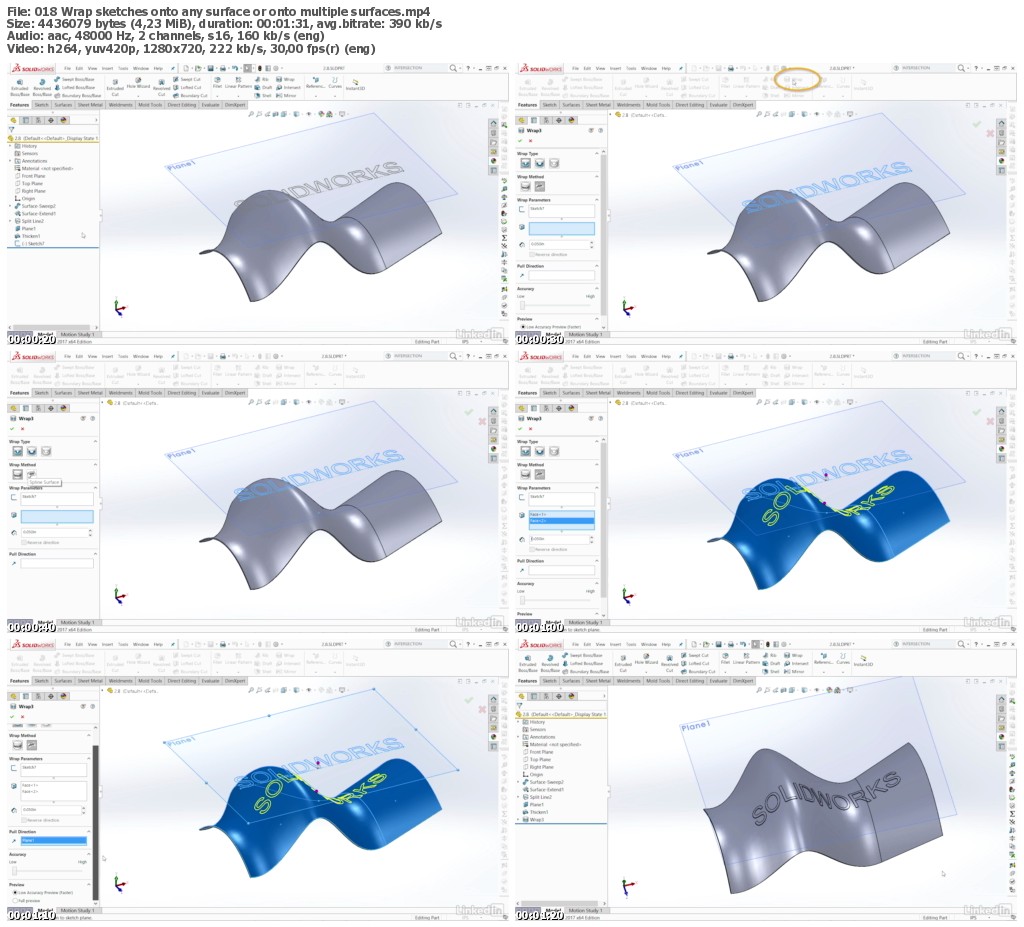Image resolution: width=1024 pixels, height=927 pixels.
Task: Collapse the Preview section in the 00:01:10 frame
Action: point(89,885)
